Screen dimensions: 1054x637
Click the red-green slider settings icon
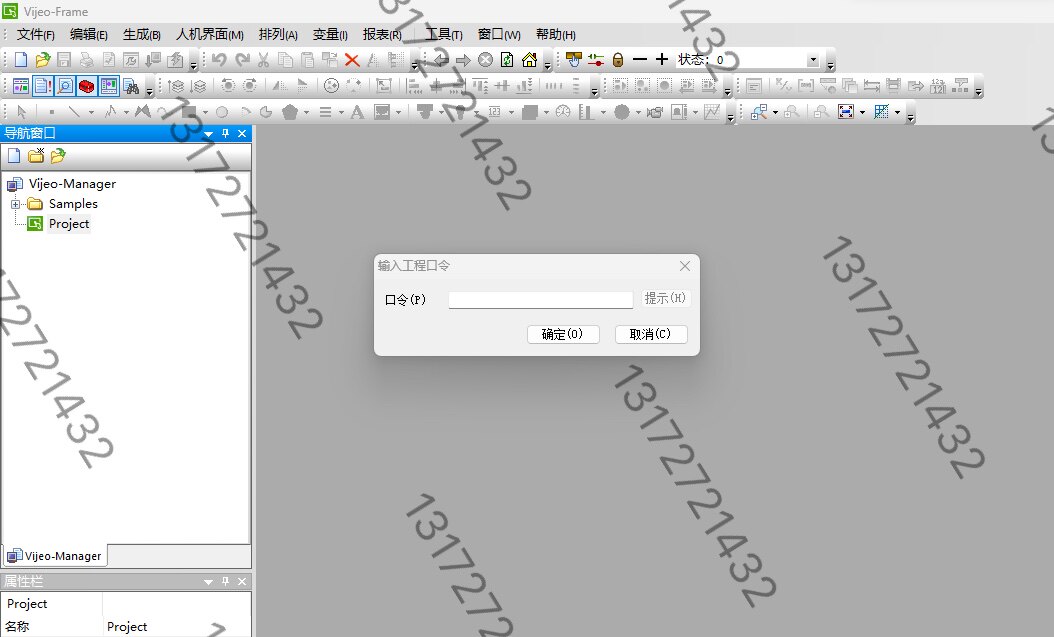click(x=596, y=60)
